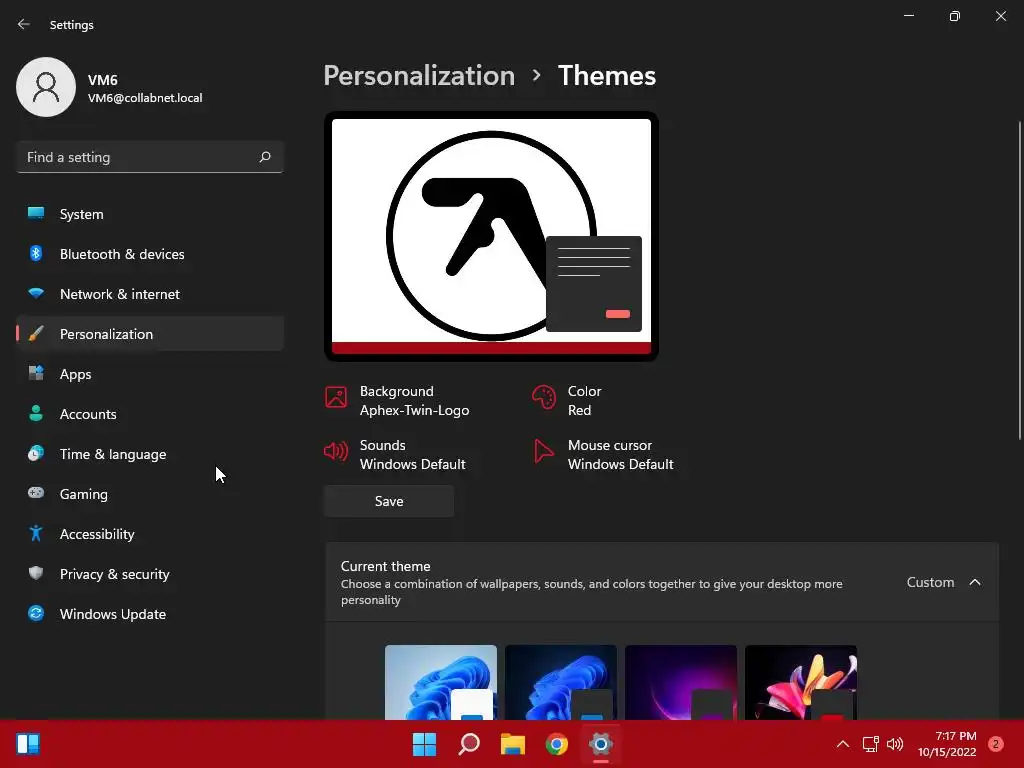
Task: Launch File Explorer from taskbar
Action: (513, 744)
